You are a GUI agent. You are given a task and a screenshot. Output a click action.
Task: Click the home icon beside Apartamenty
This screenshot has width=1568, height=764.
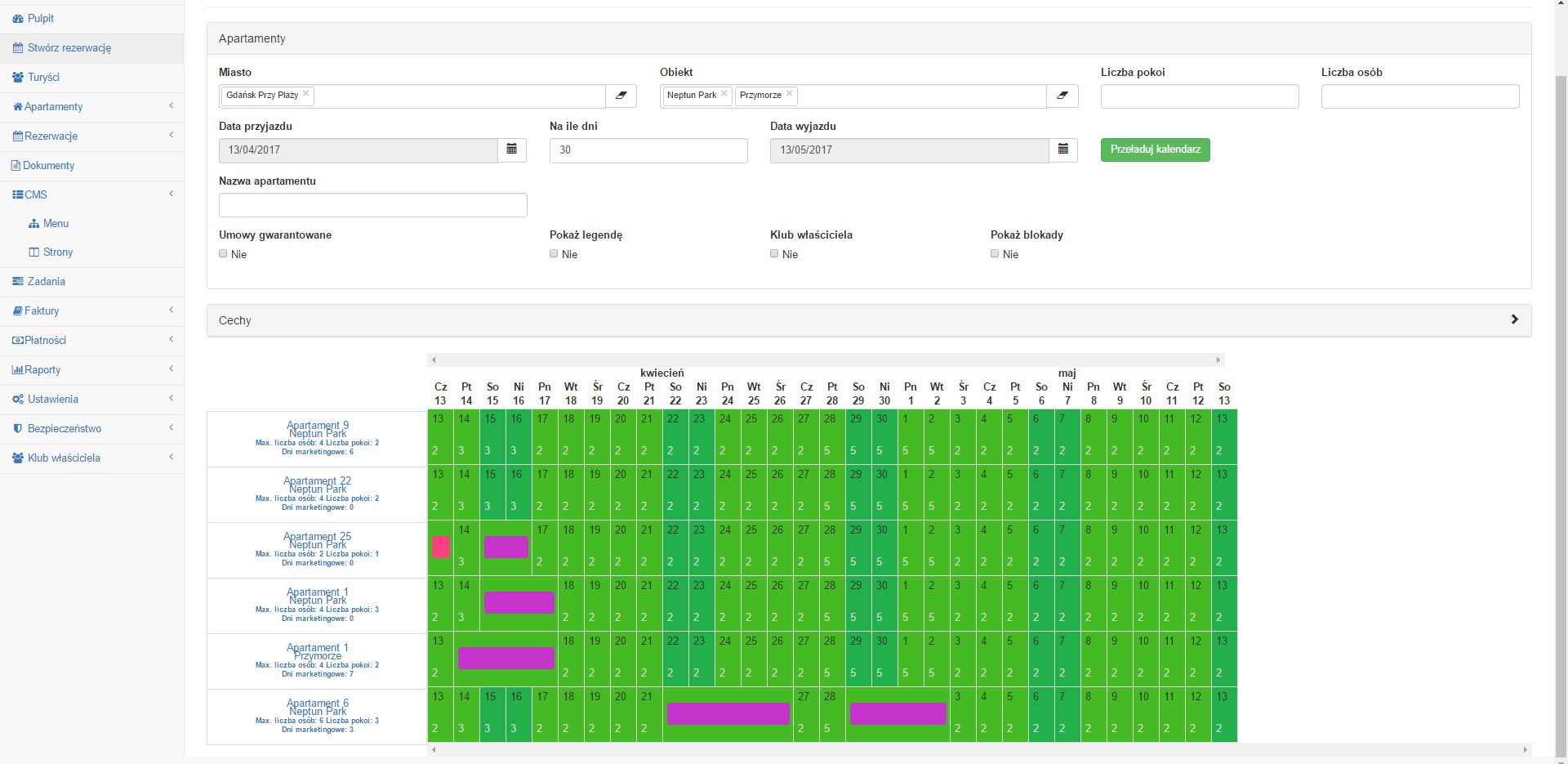click(17, 106)
